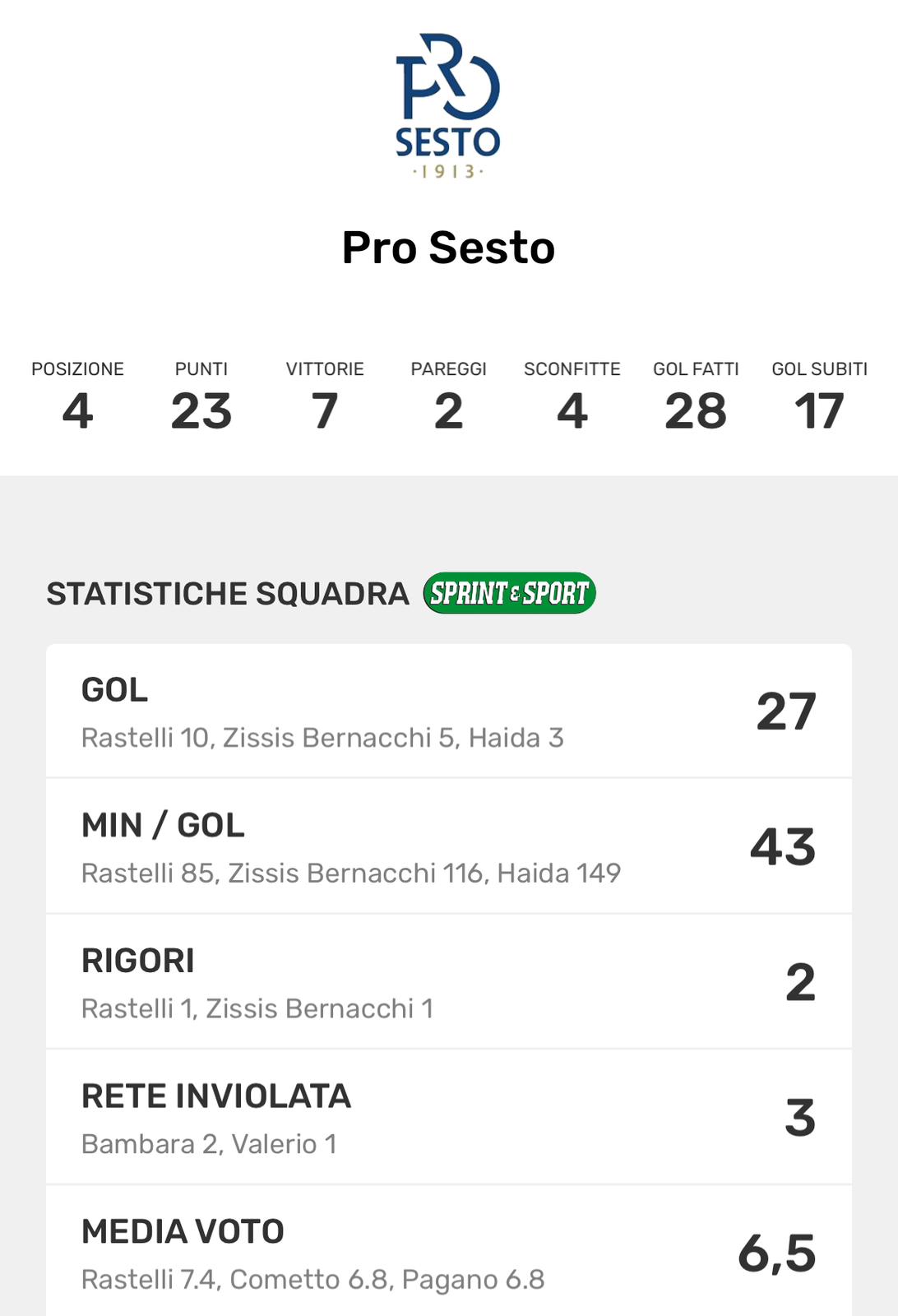
Task: Click the Sprint e Sport badge
Action: pyautogui.click(x=509, y=593)
